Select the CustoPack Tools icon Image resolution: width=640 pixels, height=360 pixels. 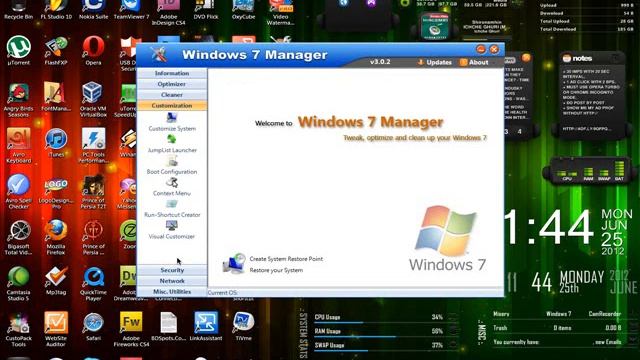pyautogui.click(x=18, y=330)
